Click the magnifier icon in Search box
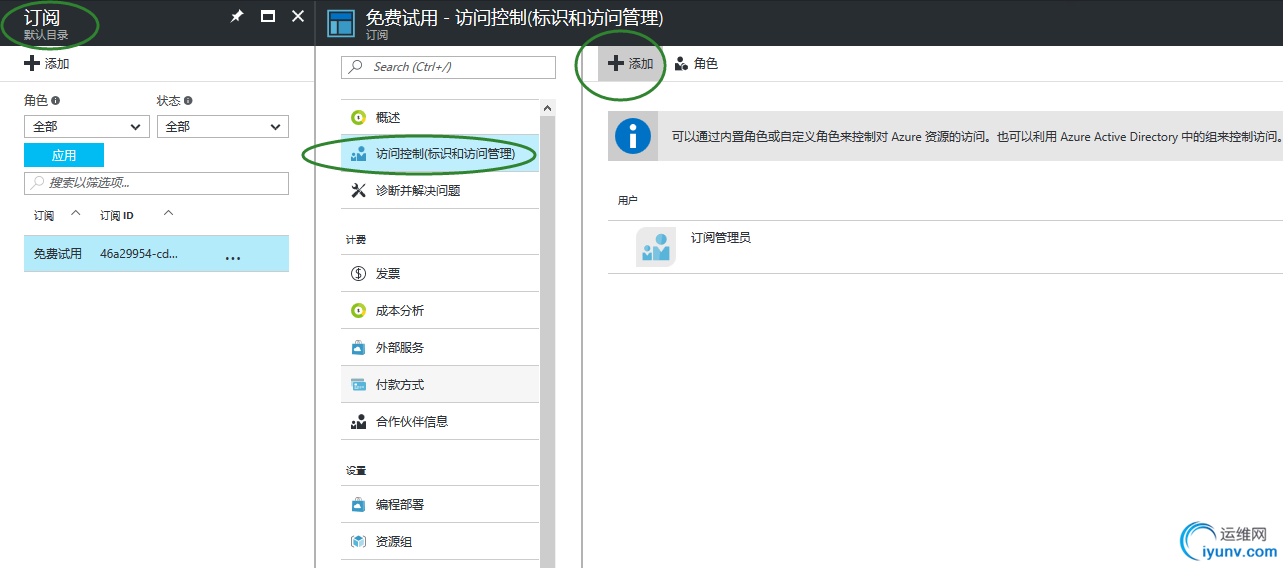 pos(357,67)
